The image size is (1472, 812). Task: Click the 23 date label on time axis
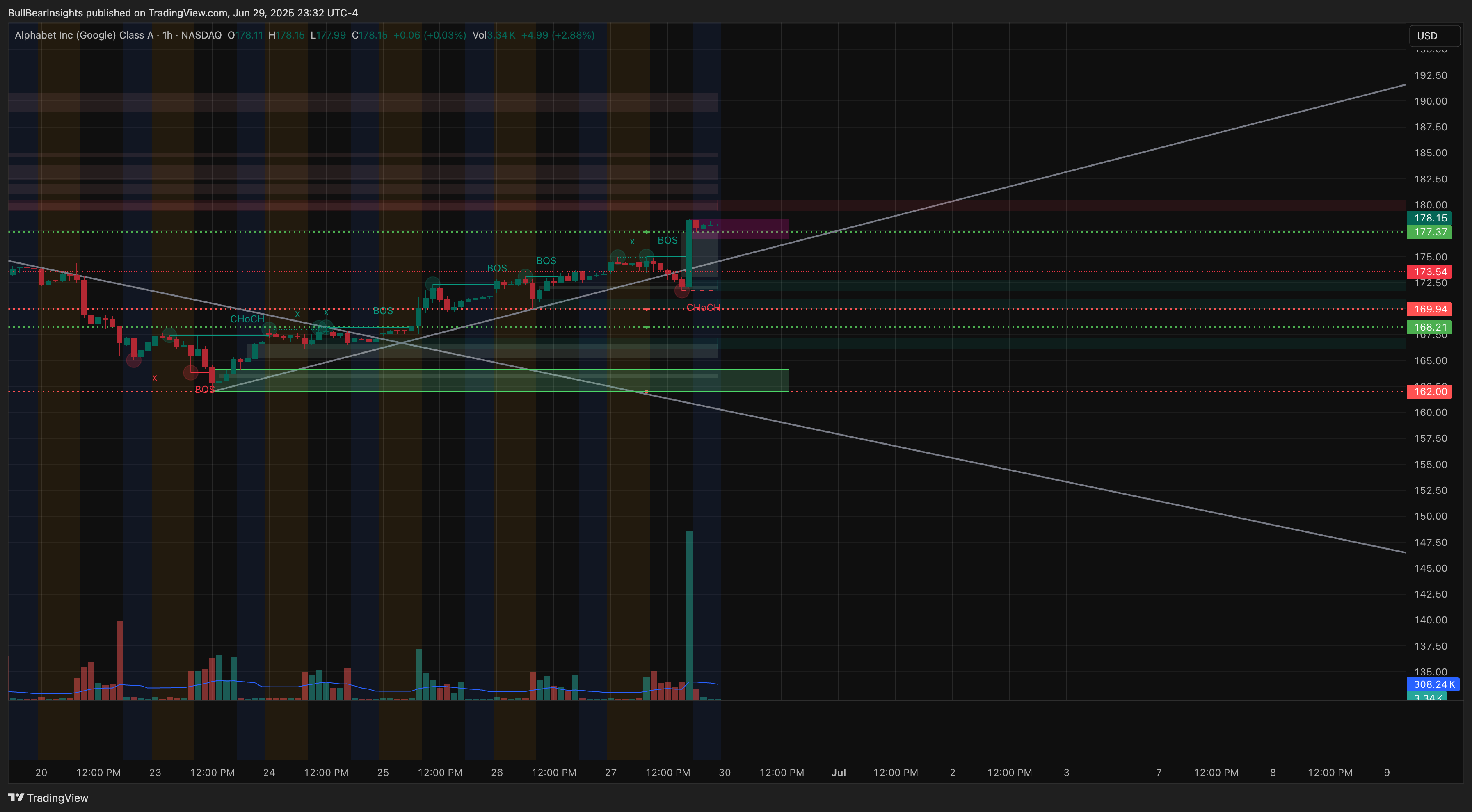click(155, 773)
